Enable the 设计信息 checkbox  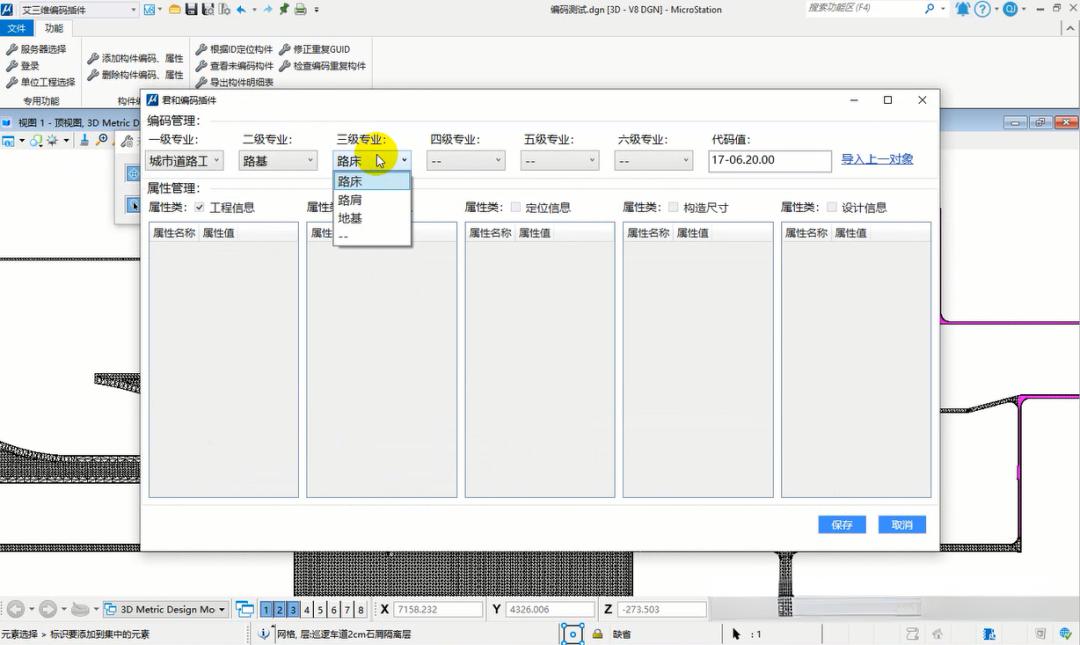tap(832, 208)
